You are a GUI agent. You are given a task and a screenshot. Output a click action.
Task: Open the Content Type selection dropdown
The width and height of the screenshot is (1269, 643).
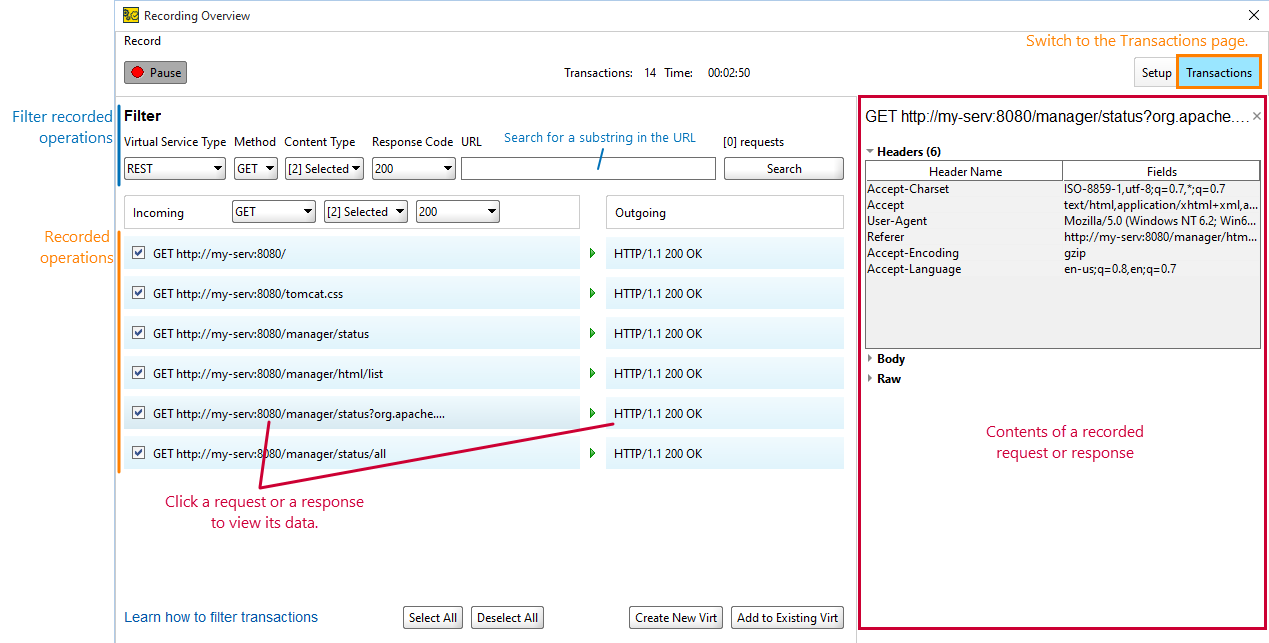click(323, 168)
